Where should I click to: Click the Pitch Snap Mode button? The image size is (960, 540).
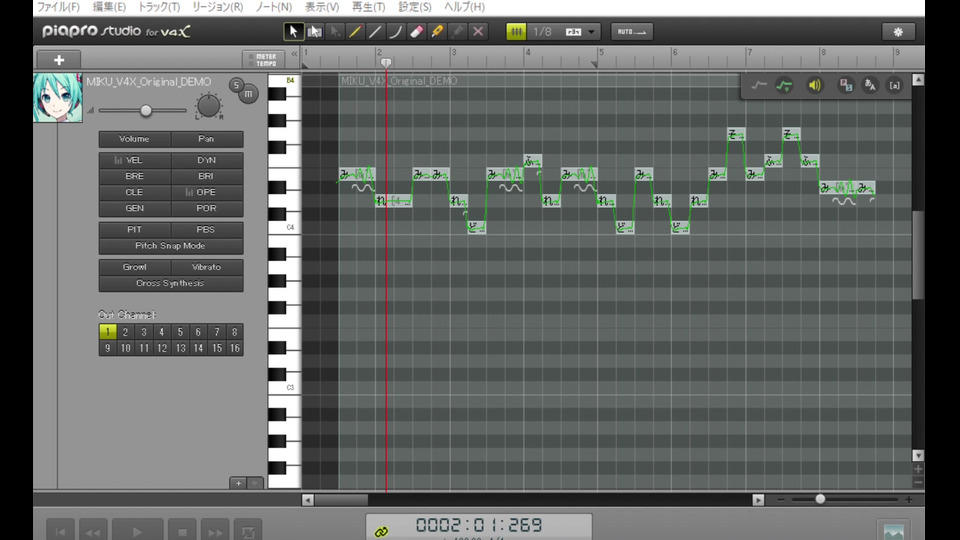tap(171, 246)
